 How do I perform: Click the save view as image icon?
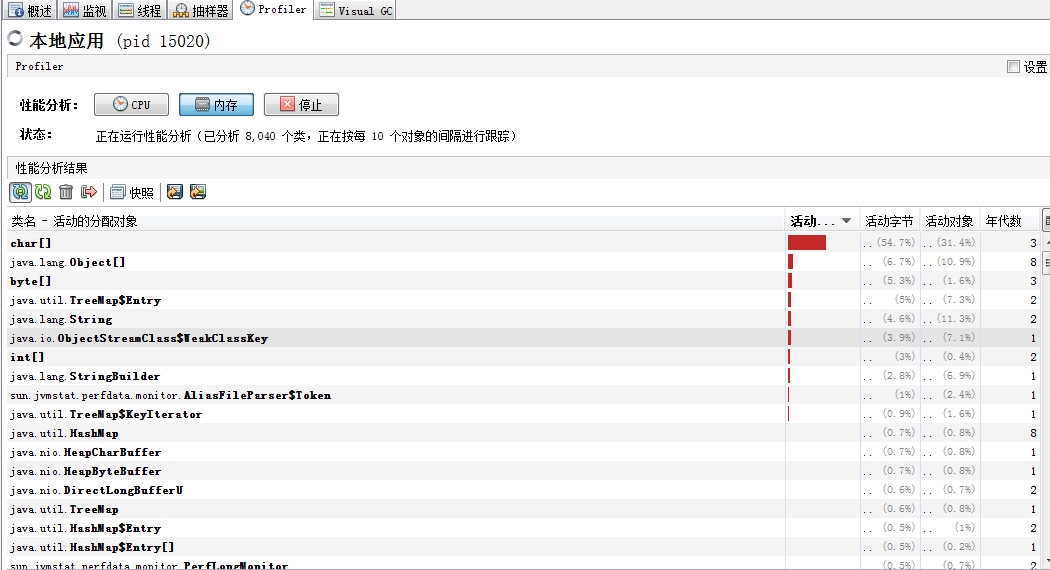(x=198, y=192)
